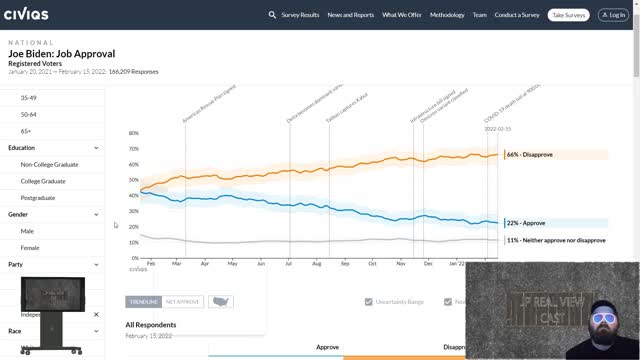Click the Take Surveys button

(568, 15)
